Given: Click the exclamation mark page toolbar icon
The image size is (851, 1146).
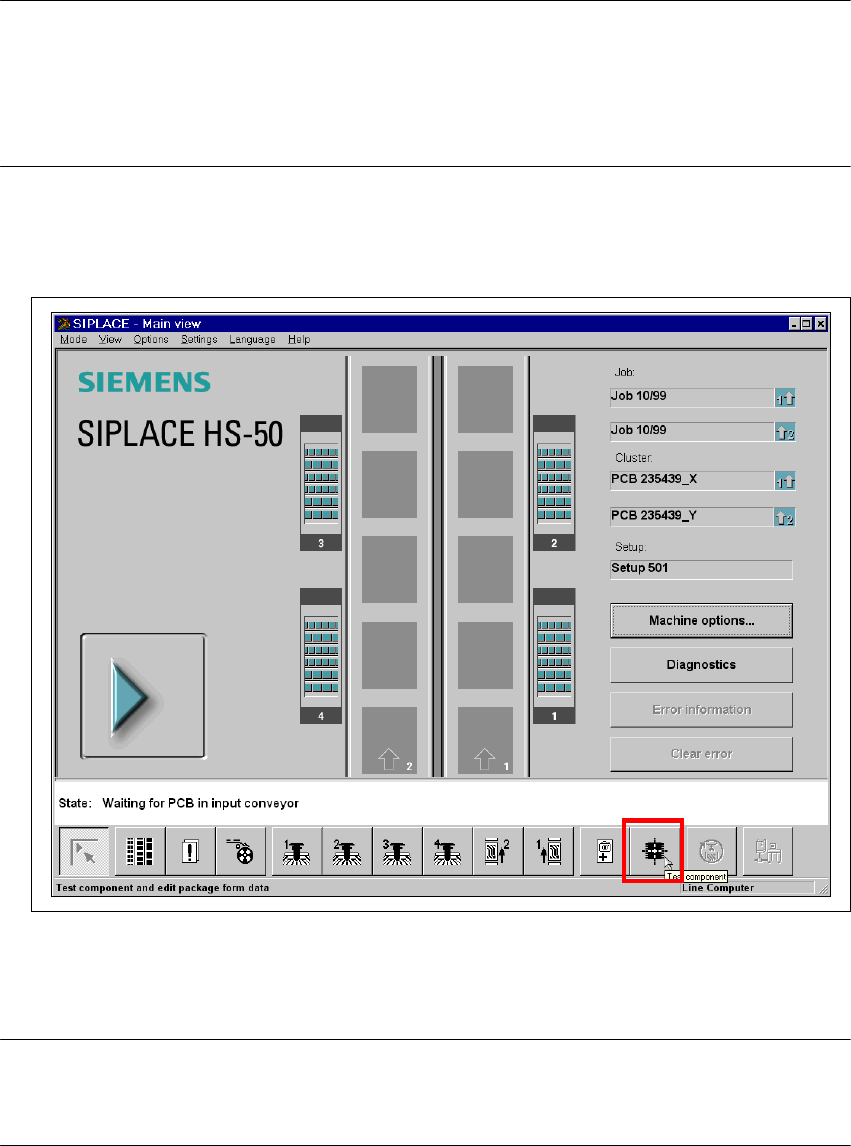Looking at the screenshot, I should click(x=190, y=851).
